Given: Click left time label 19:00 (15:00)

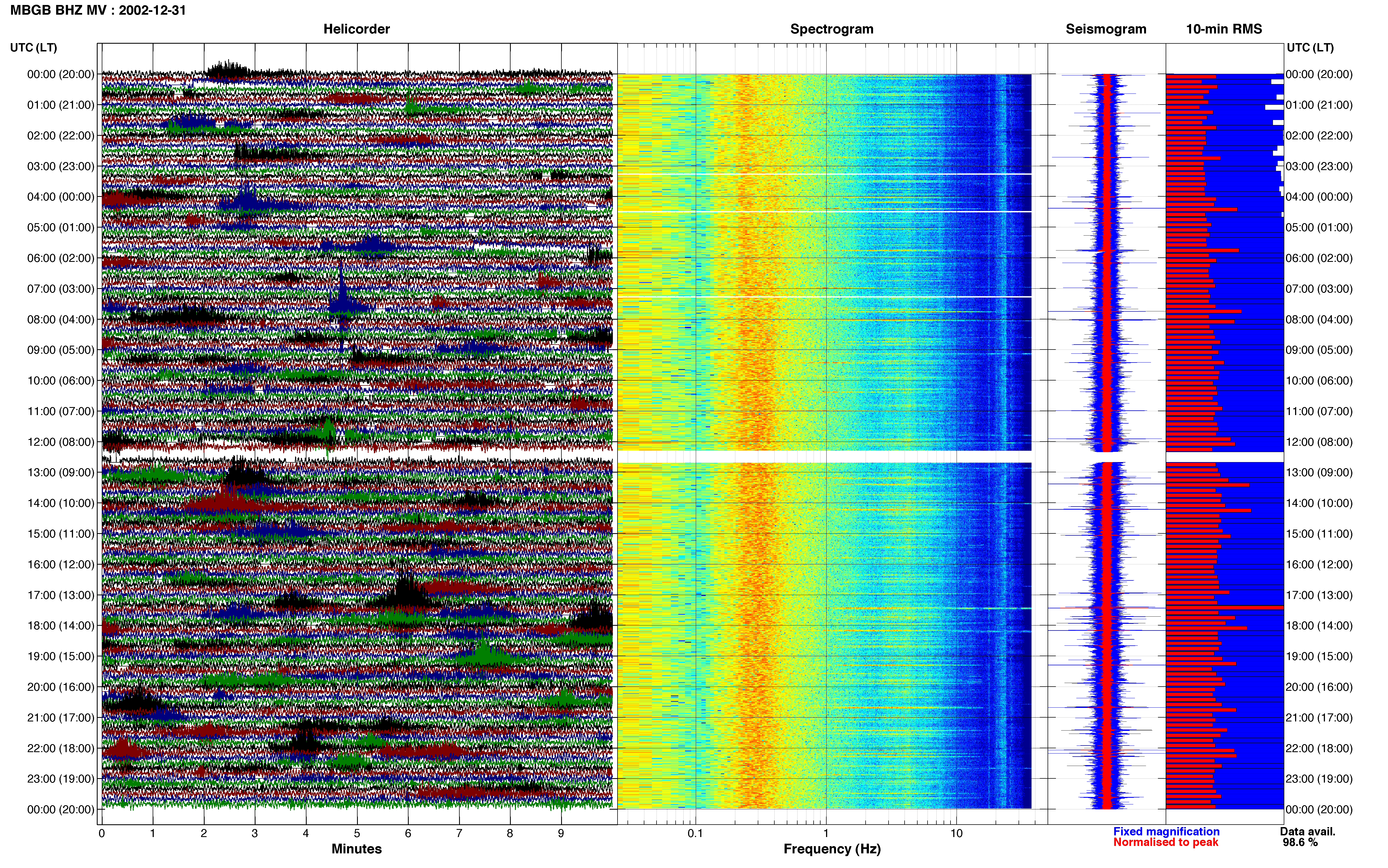Looking at the screenshot, I should tap(61, 656).
